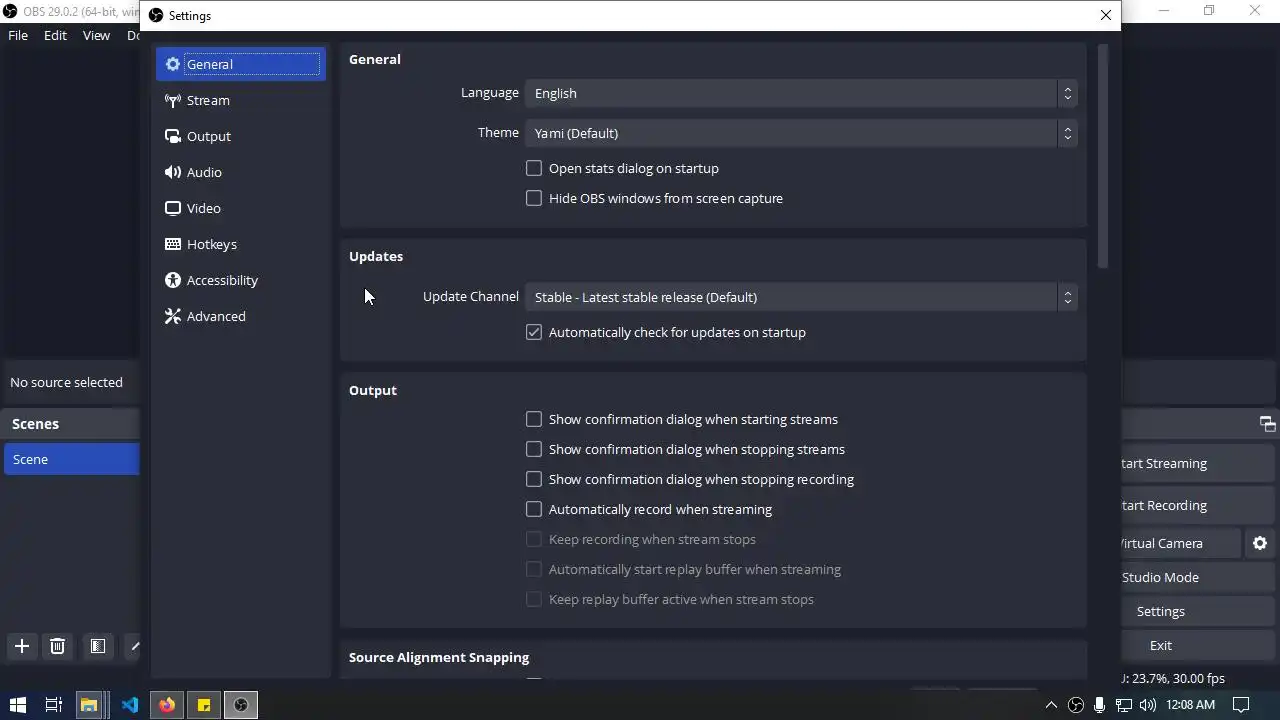Remove selected scene using trash icon
The width and height of the screenshot is (1280, 720).
(57, 646)
